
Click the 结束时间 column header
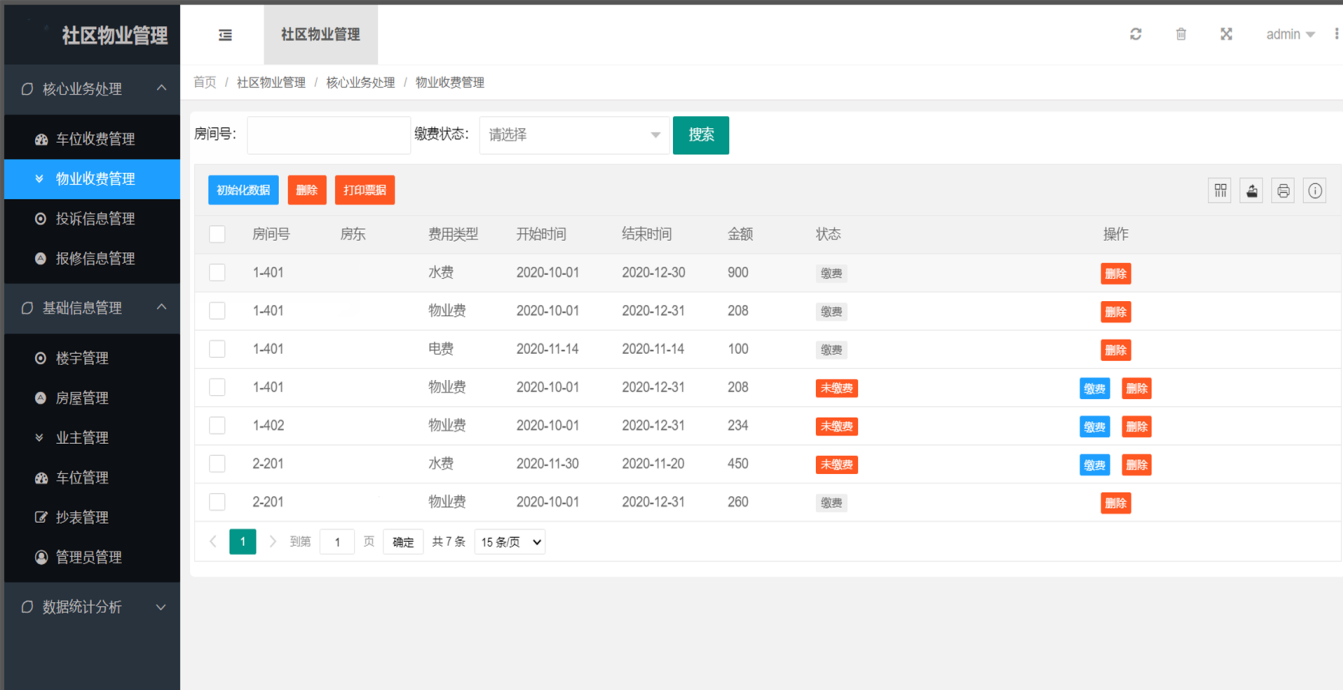(647, 234)
